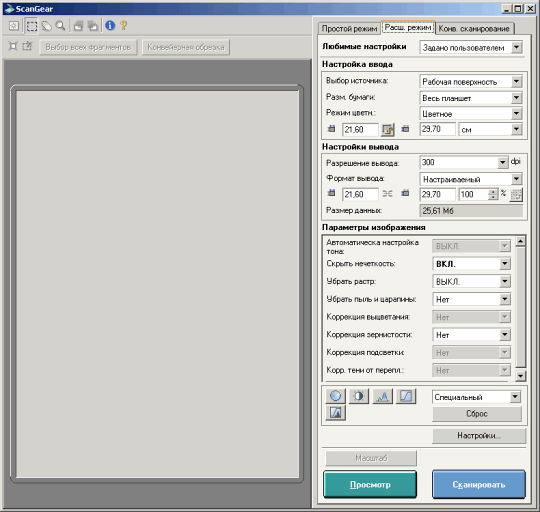Choose the hand move-image tool
The height and width of the screenshot is (512, 540).
point(46,26)
